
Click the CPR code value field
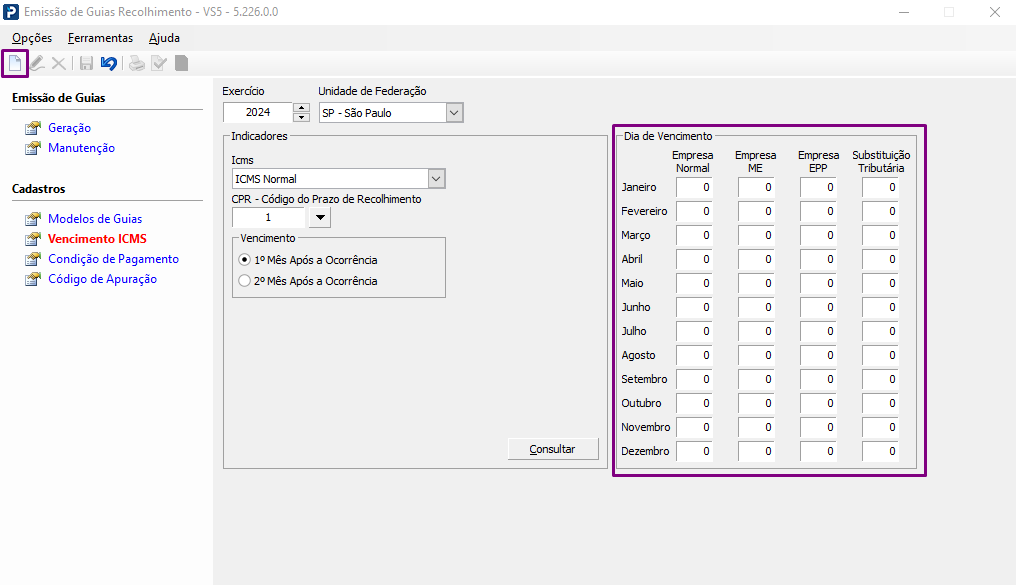coord(268,218)
